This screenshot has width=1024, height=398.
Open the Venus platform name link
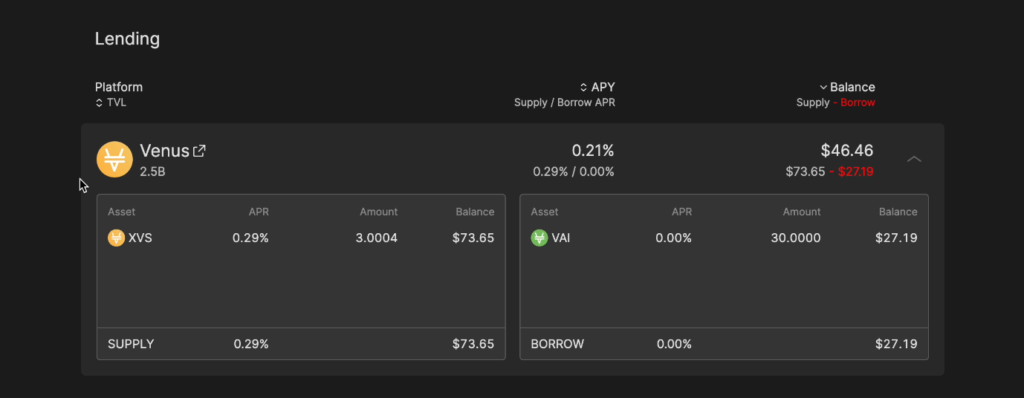164,151
